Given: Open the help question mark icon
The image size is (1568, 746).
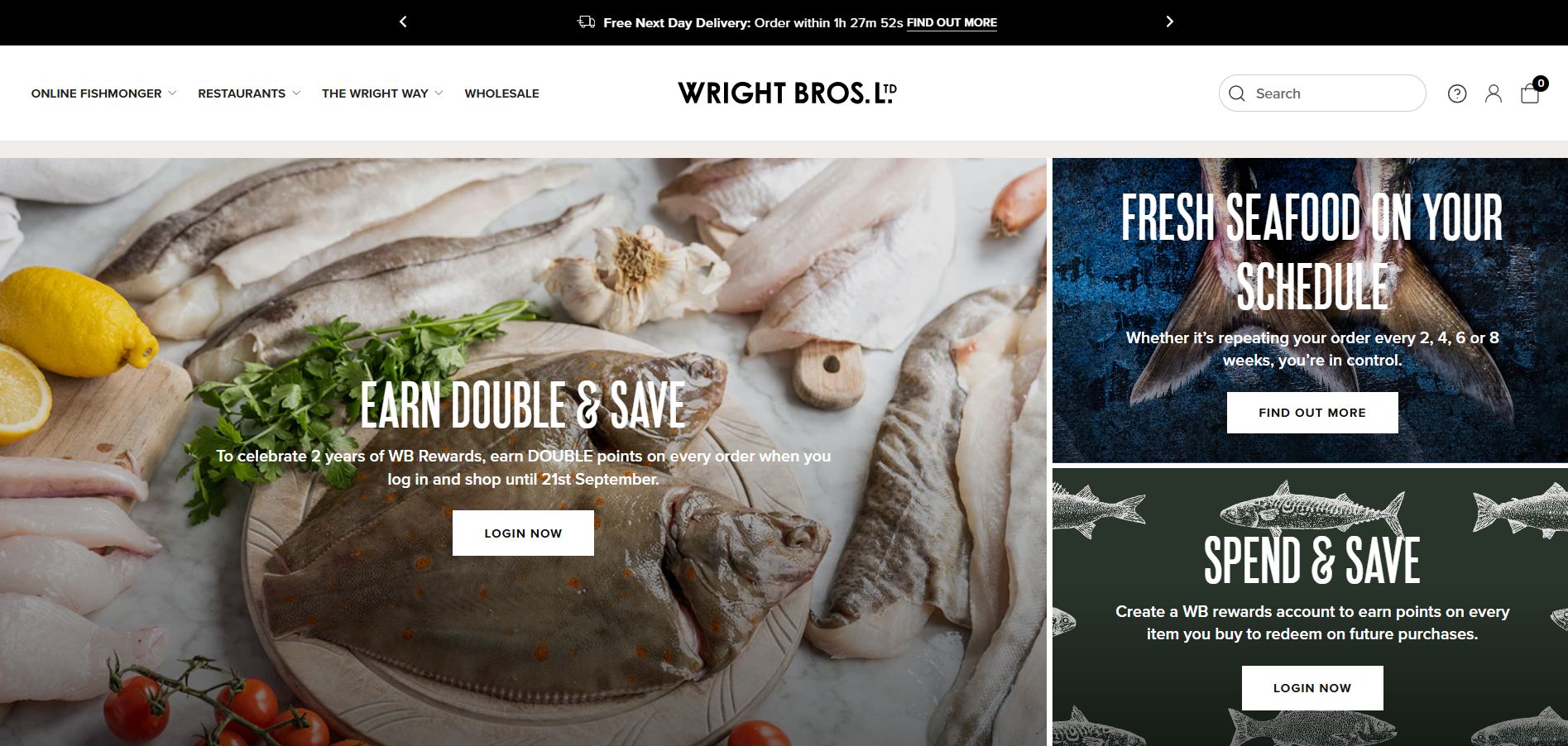Looking at the screenshot, I should tap(1457, 93).
